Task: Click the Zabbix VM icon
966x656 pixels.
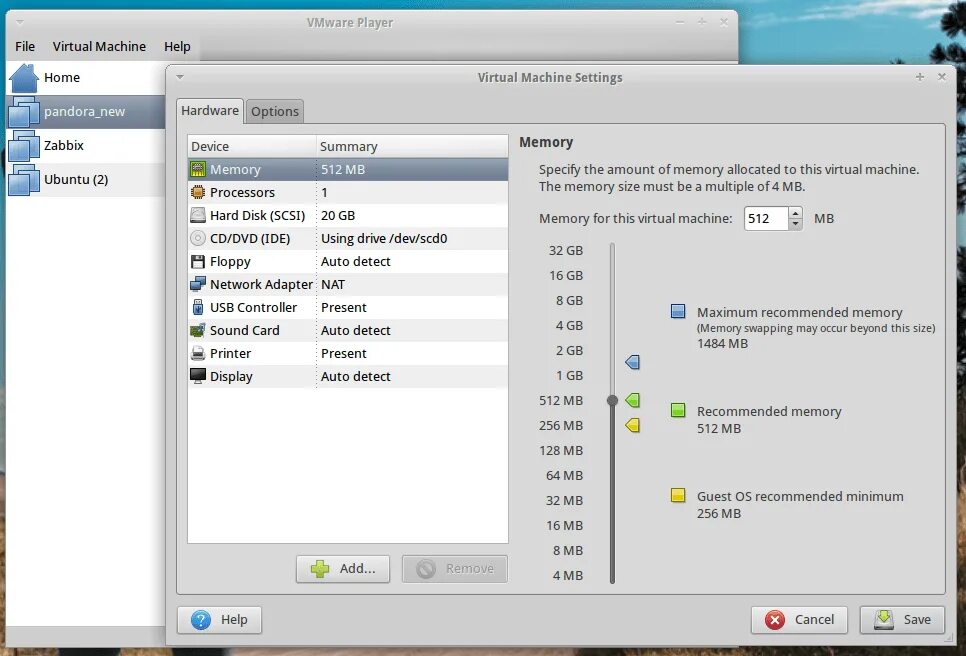Action: 24,146
